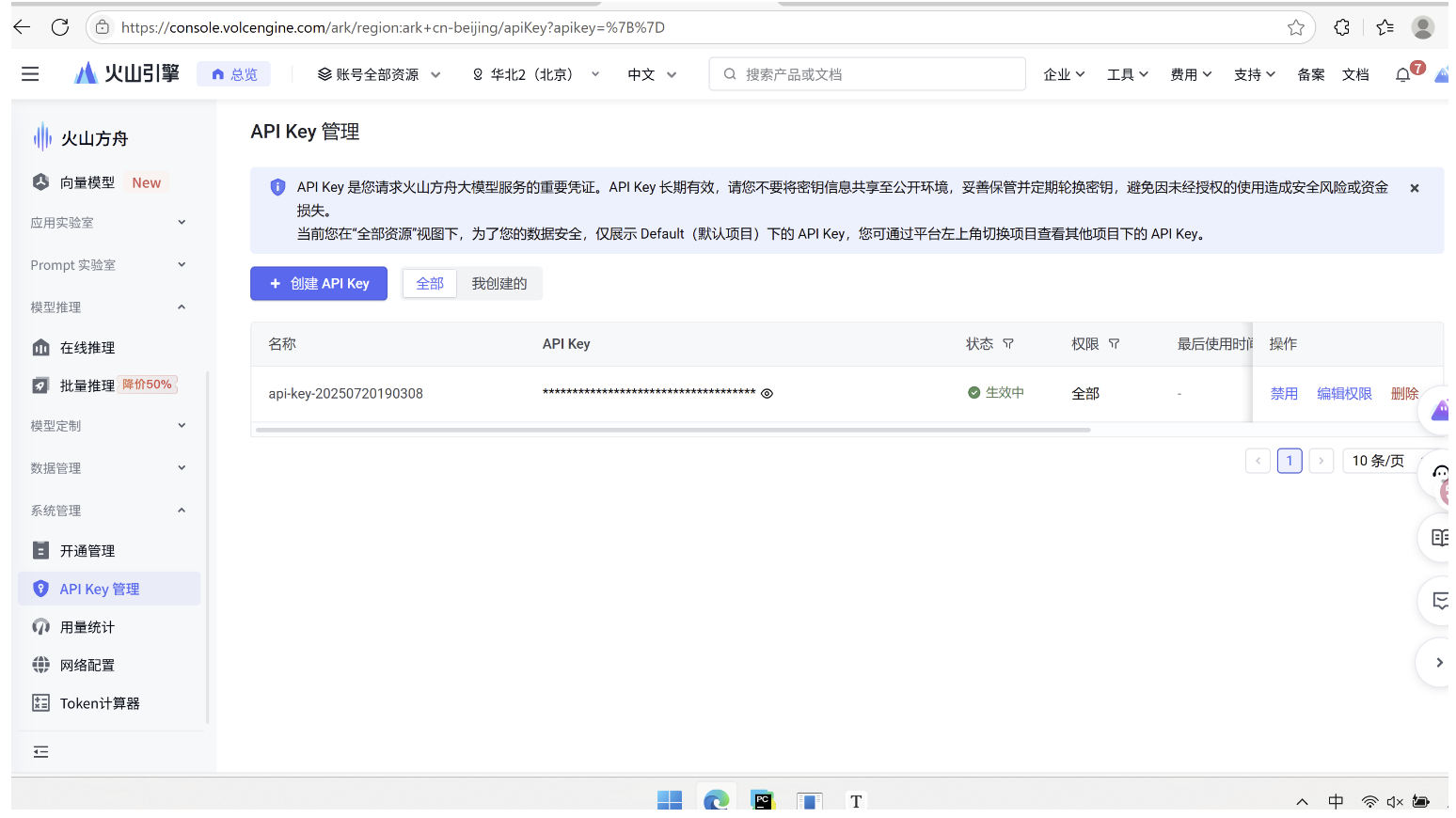The height and width of the screenshot is (818, 1456).
Task: Bookmark this page with the star icon
Action: point(1296,27)
